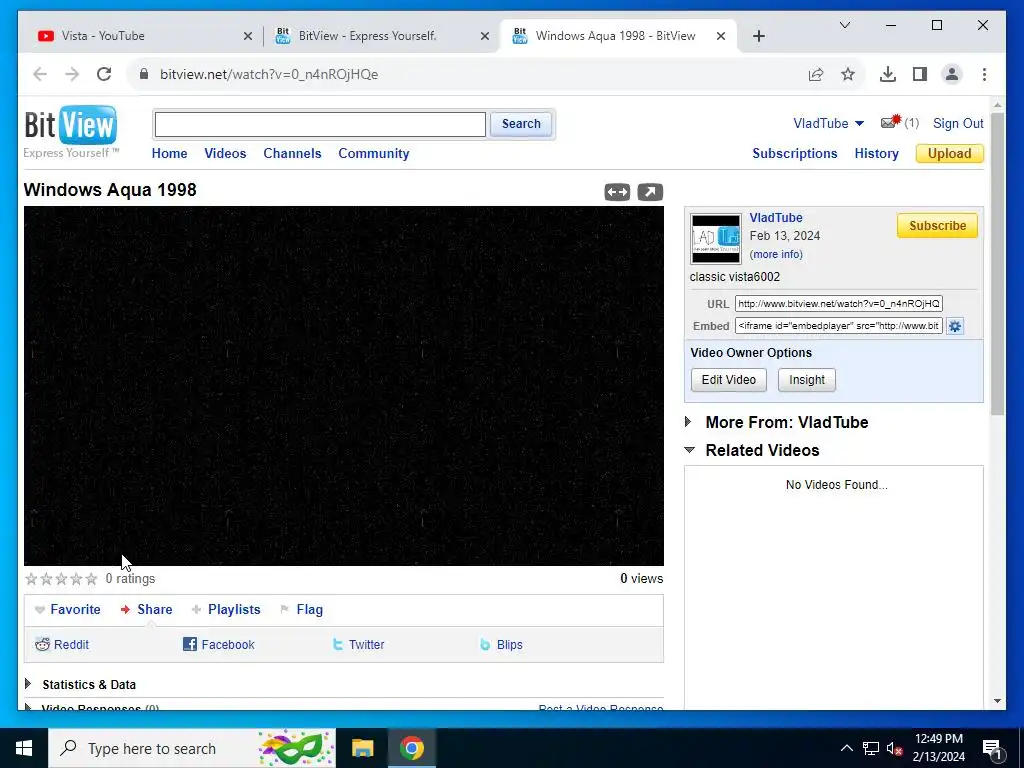Viewport: 1024px width, 768px height.
Task: Click the Favorite heart option
Action: pyautogui.click(x=68, y=609)
